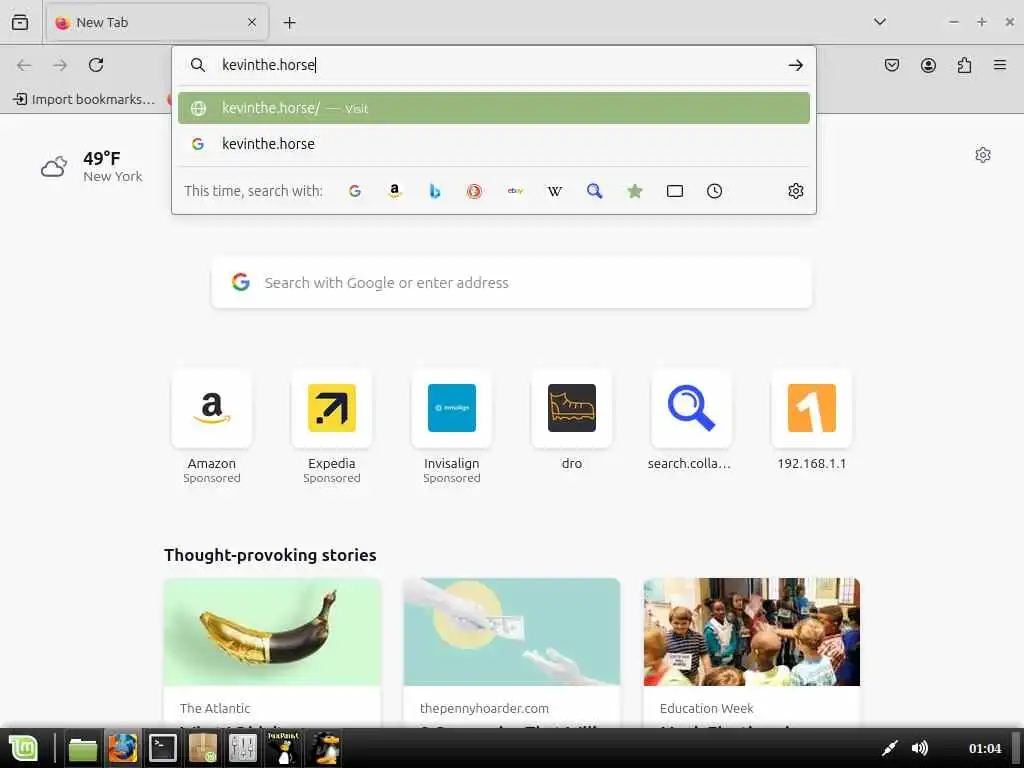Open a new tab with plus button

(x=289, y=23)
